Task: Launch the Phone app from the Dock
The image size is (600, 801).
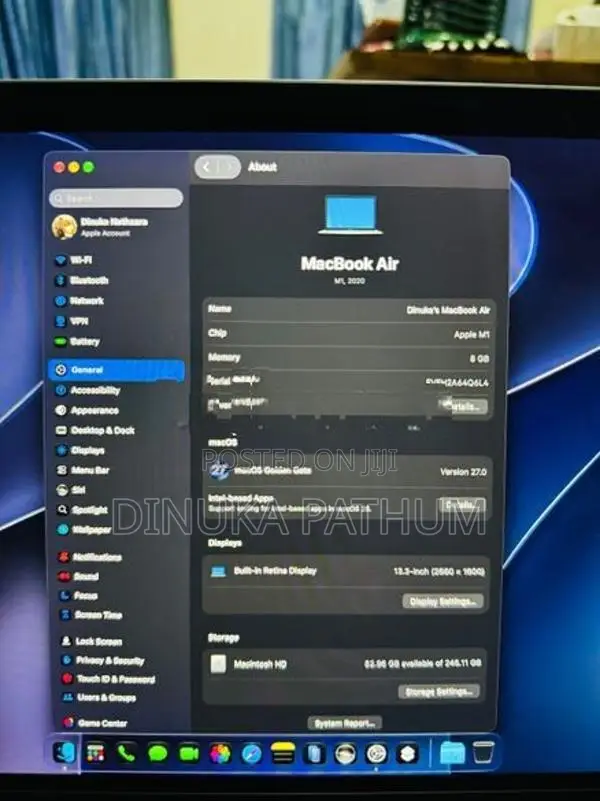Action: (126, 753)
